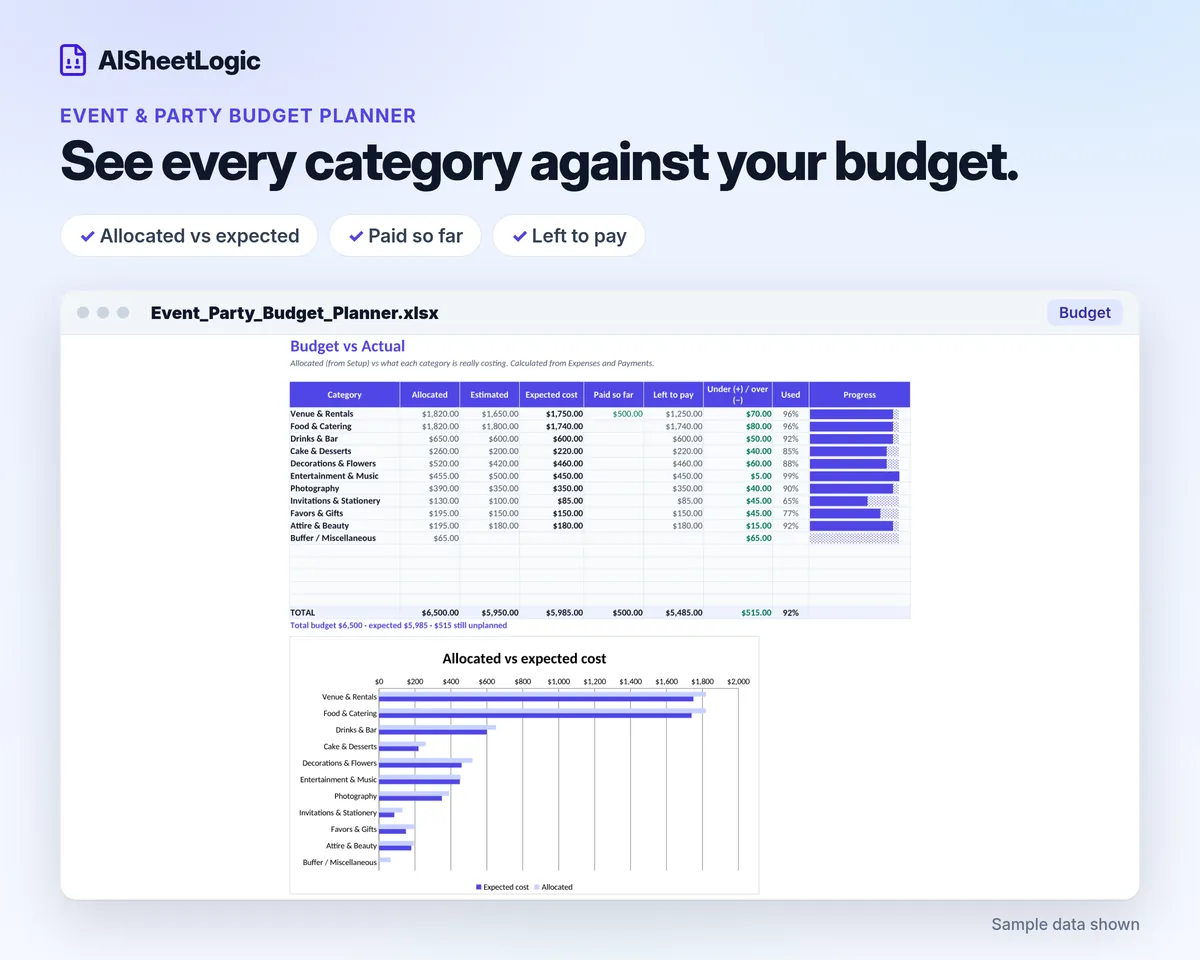The height and width of the screenshot is (960, 1200).
Task: Click the Budget vs Actual heading
Action: pyautogui.click(x=347, y=346)
